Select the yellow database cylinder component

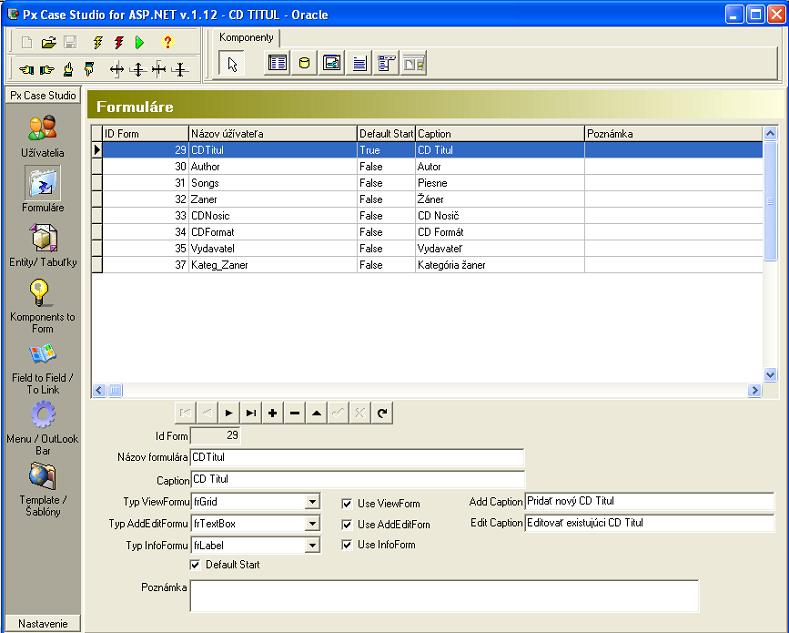tap(304, 63)
